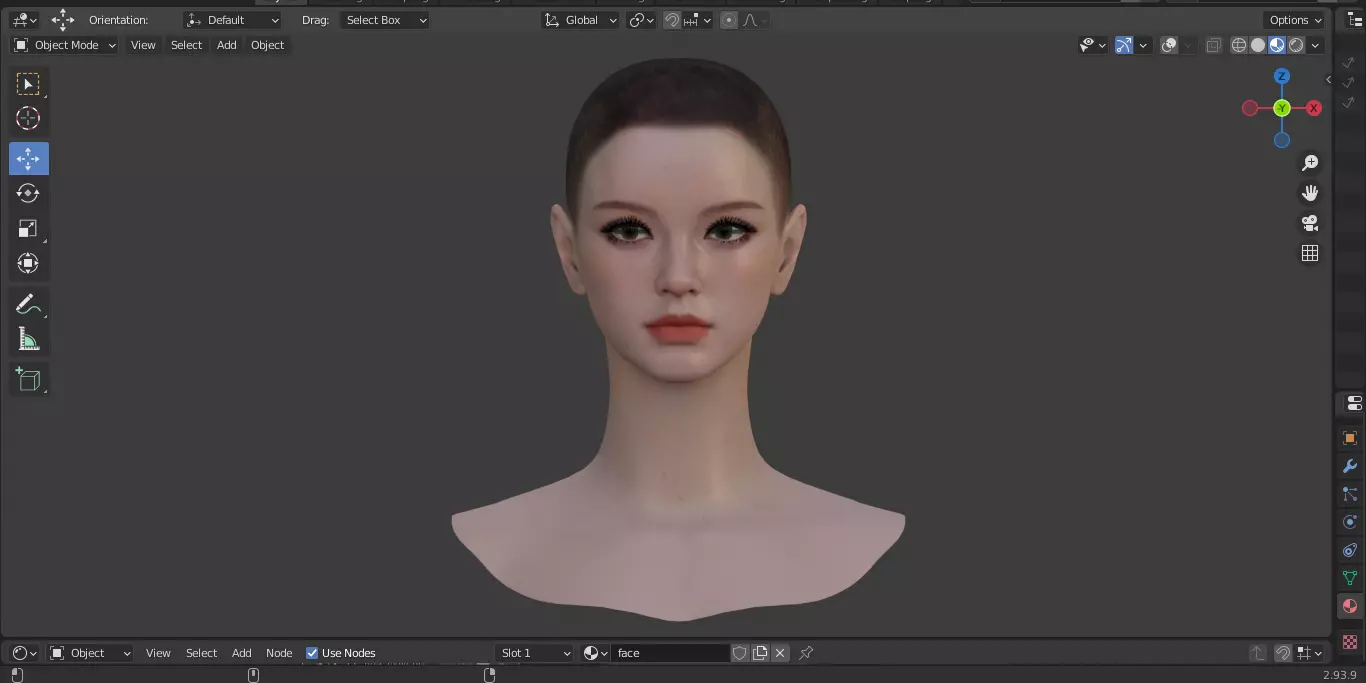This screenshot has height=683, width=1366.
Task: Toggle node editor snap magnet
Action: [x=1283, y=653]
